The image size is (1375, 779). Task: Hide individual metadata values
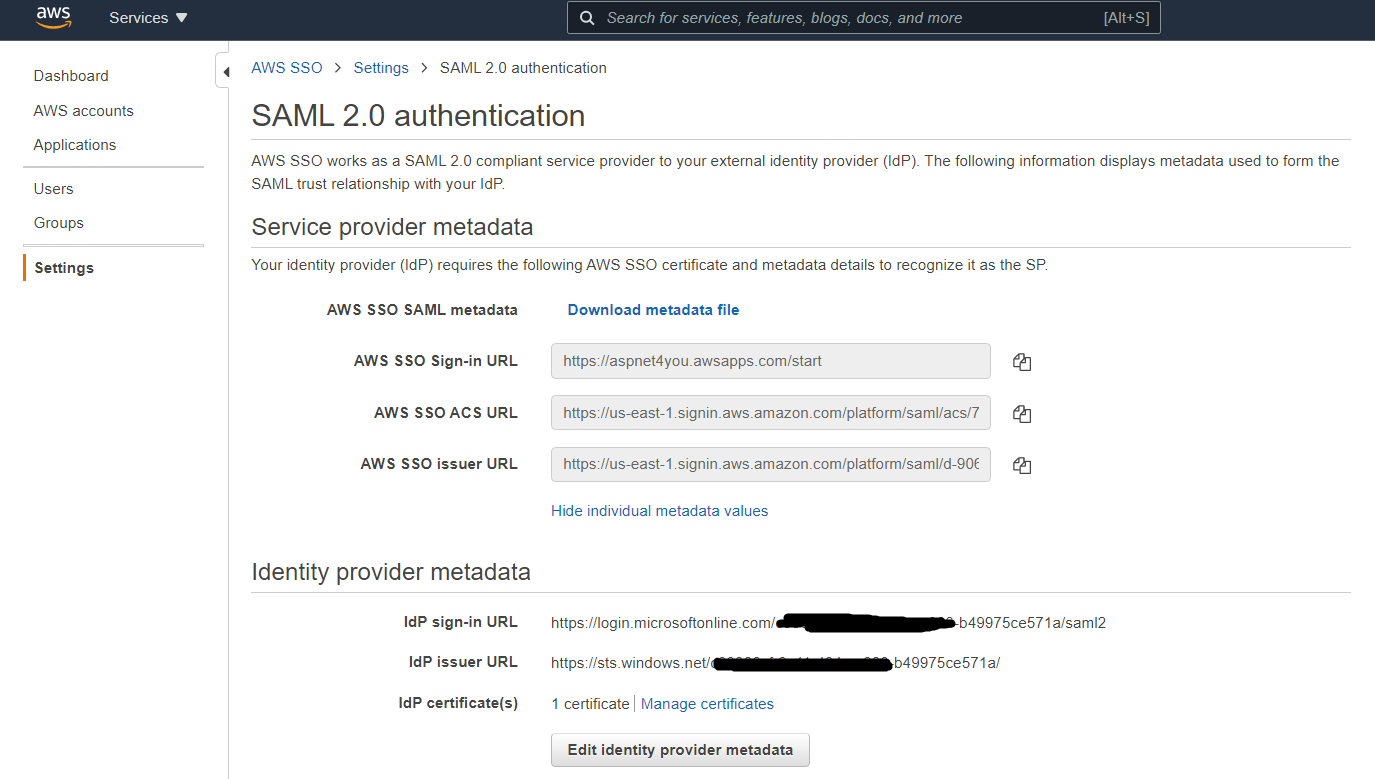point(659,511)
